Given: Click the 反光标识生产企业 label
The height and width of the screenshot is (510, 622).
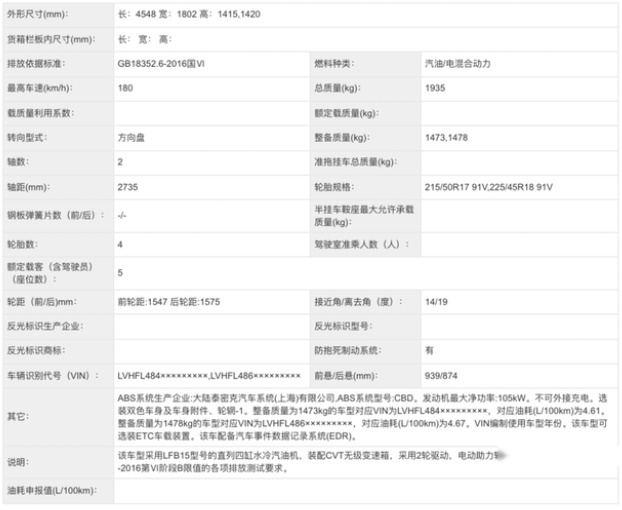Looking at the screenshot, I should [45, 326].
